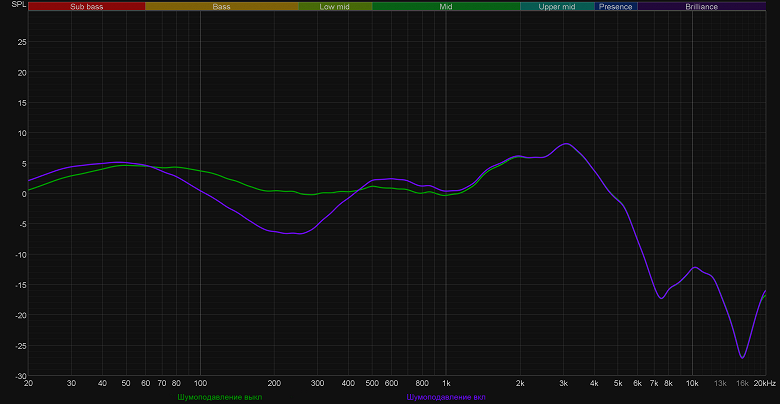The width and height of the screenshot is (780, 404).
Task: Click the green legend Шумоподавление выкл
Action: click(x=219, y=397)
